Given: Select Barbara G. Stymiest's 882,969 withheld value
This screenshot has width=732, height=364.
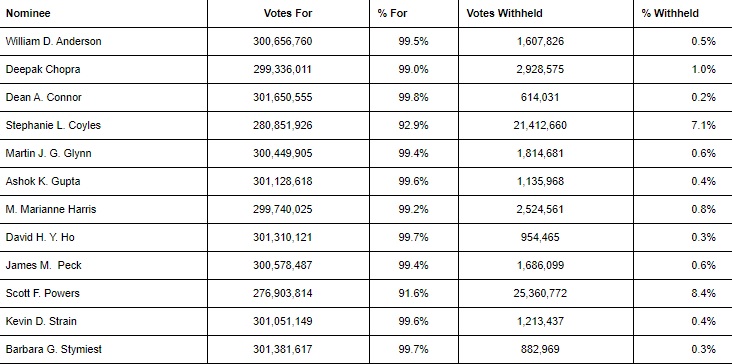Looking at the screenshot, I should (540, 350).
